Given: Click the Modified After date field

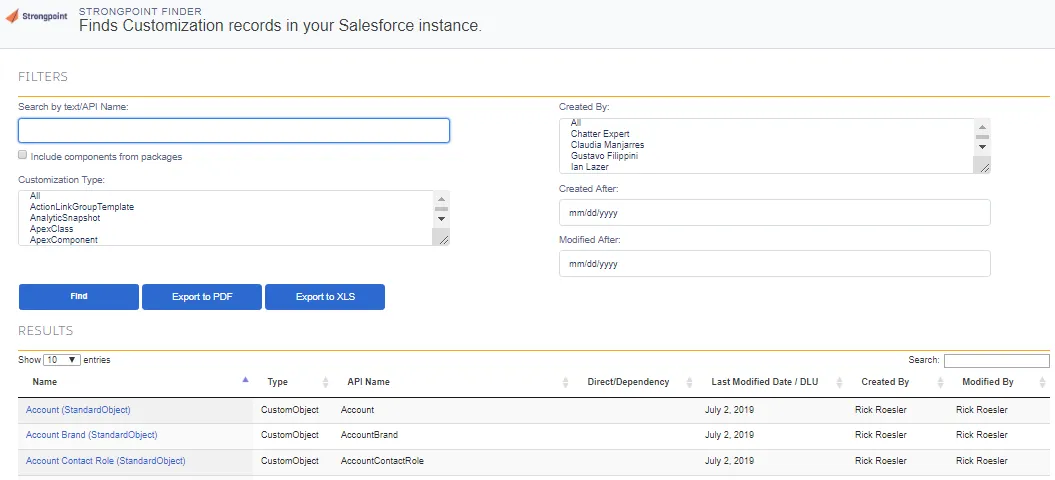Looking at the screenshot, I should [774, 263].
